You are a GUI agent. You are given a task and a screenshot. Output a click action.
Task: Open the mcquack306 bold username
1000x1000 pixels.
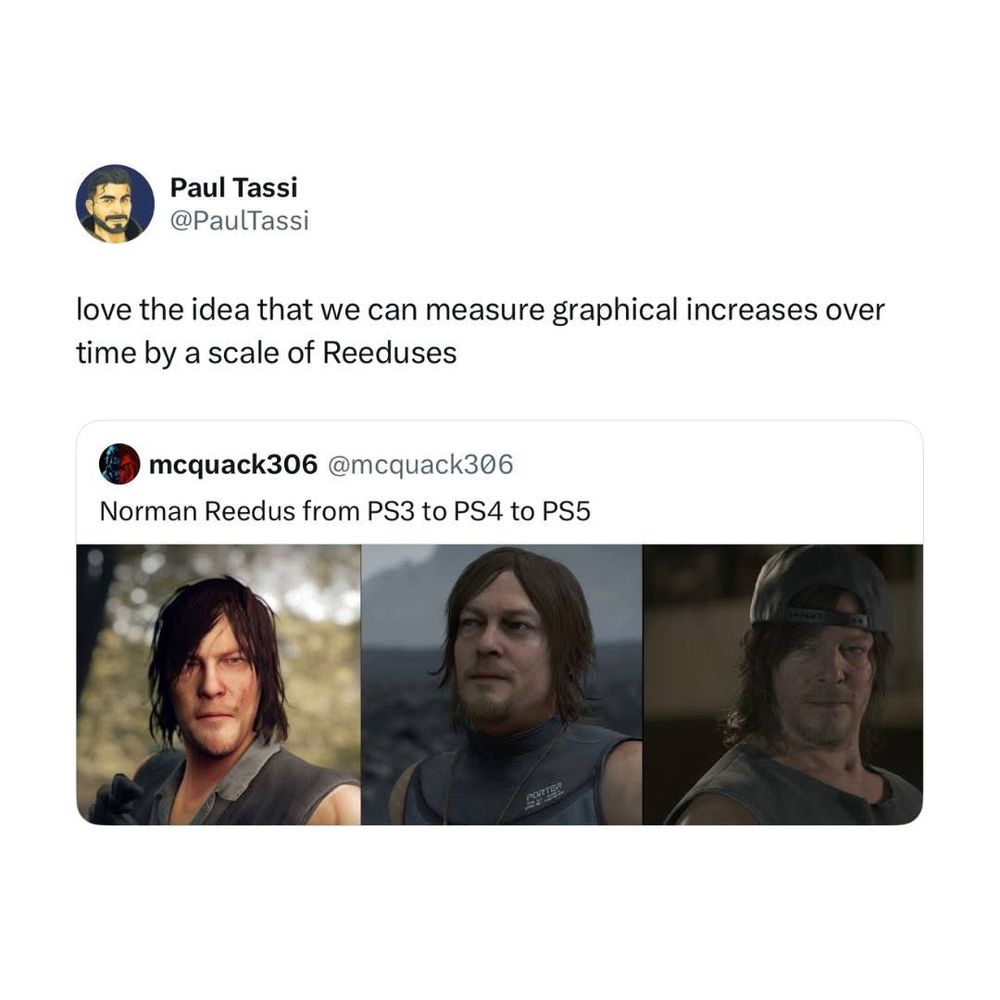pos(233,464)
